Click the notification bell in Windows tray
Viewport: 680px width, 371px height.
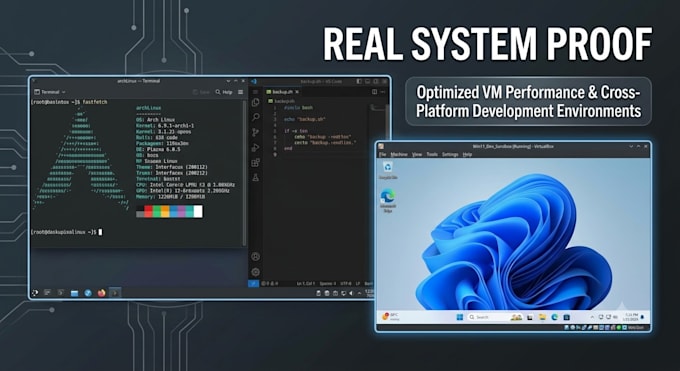tap(643, 317)
